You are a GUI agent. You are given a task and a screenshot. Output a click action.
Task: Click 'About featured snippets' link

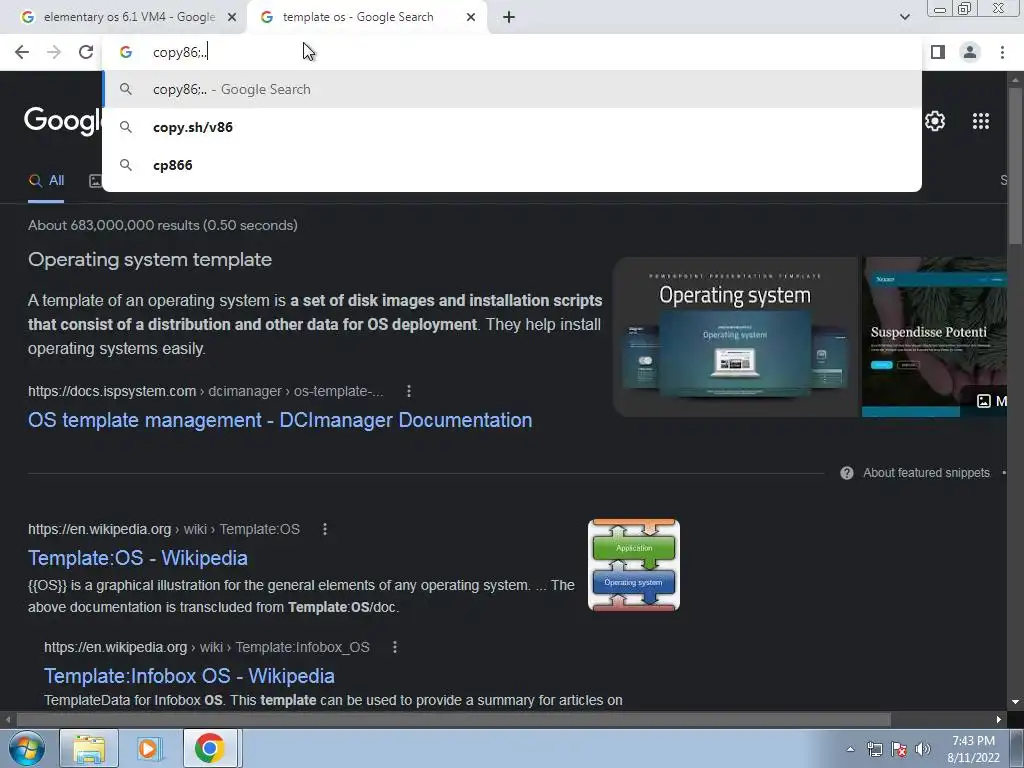pos(926,473)
